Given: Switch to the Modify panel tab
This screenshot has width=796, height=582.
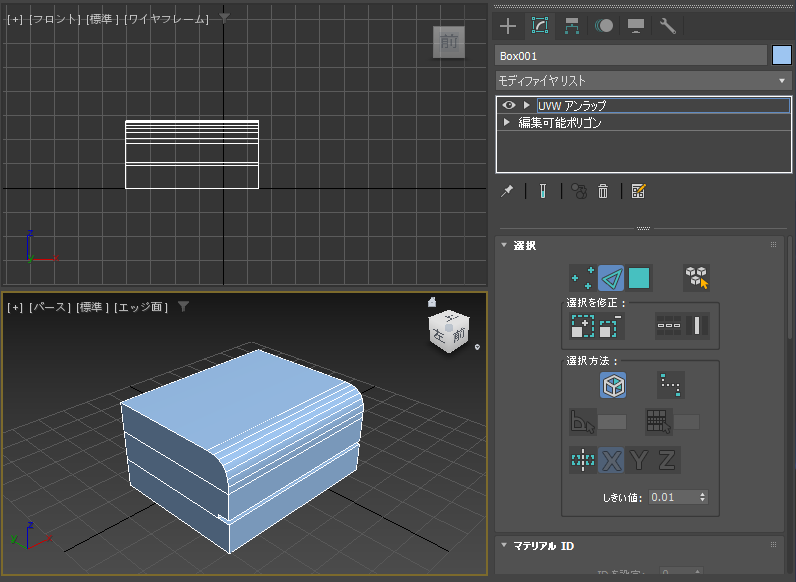Looking at the screenshot, I should click(540, 26).
